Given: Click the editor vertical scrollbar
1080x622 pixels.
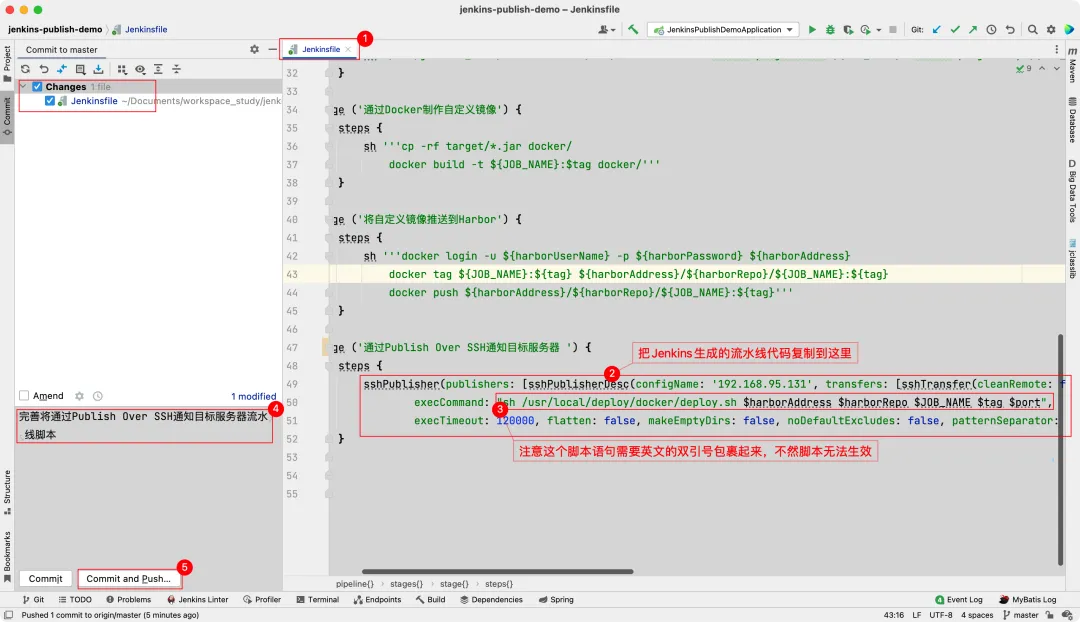Looking at the screenshot, I should click(1060, 449).
